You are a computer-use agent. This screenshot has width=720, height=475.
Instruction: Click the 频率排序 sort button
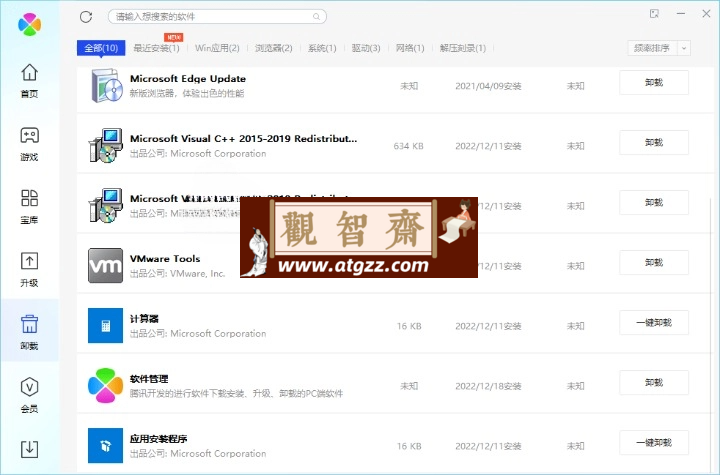652,48
